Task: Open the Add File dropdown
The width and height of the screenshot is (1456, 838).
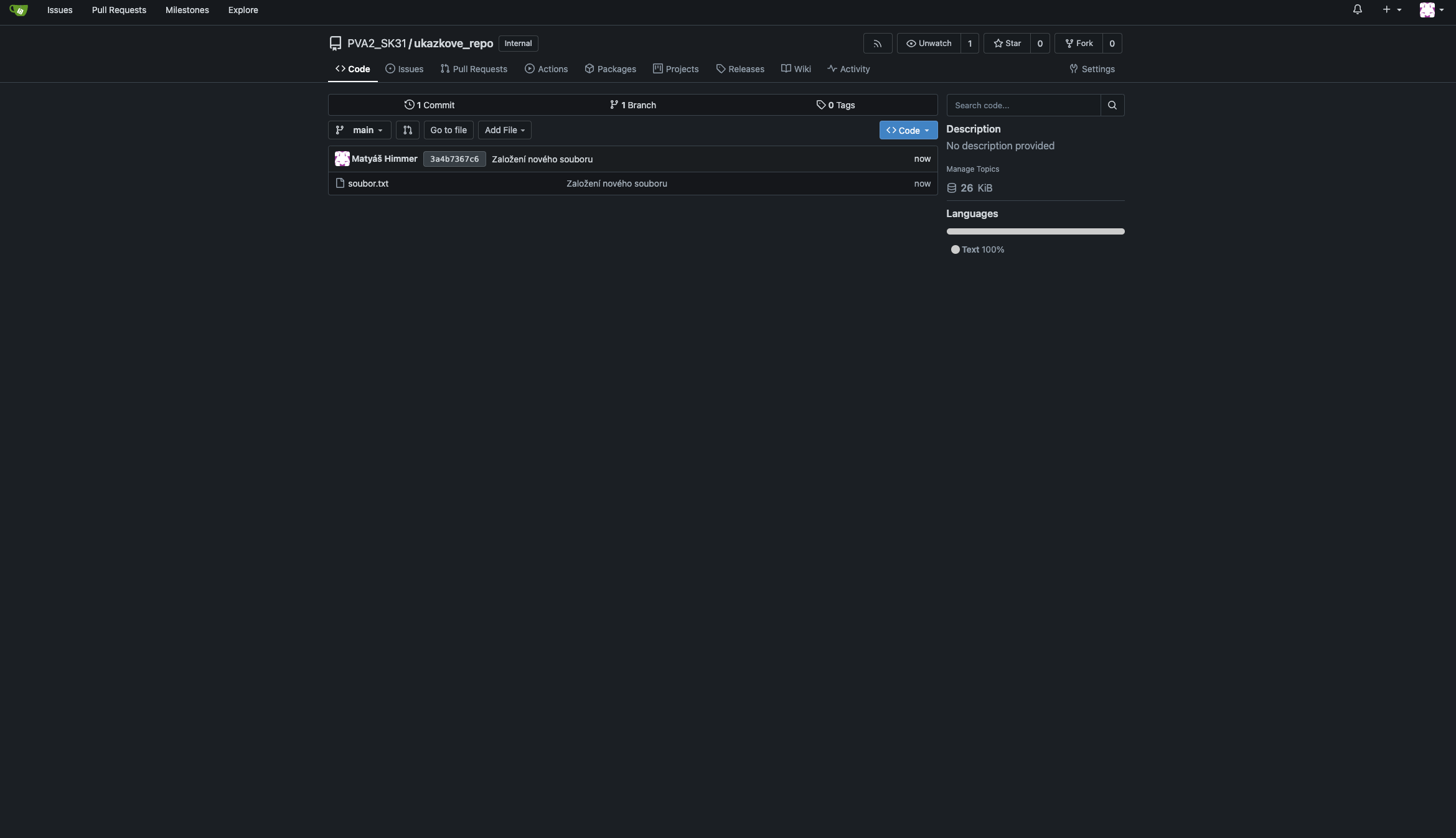Action: (504, 130)
